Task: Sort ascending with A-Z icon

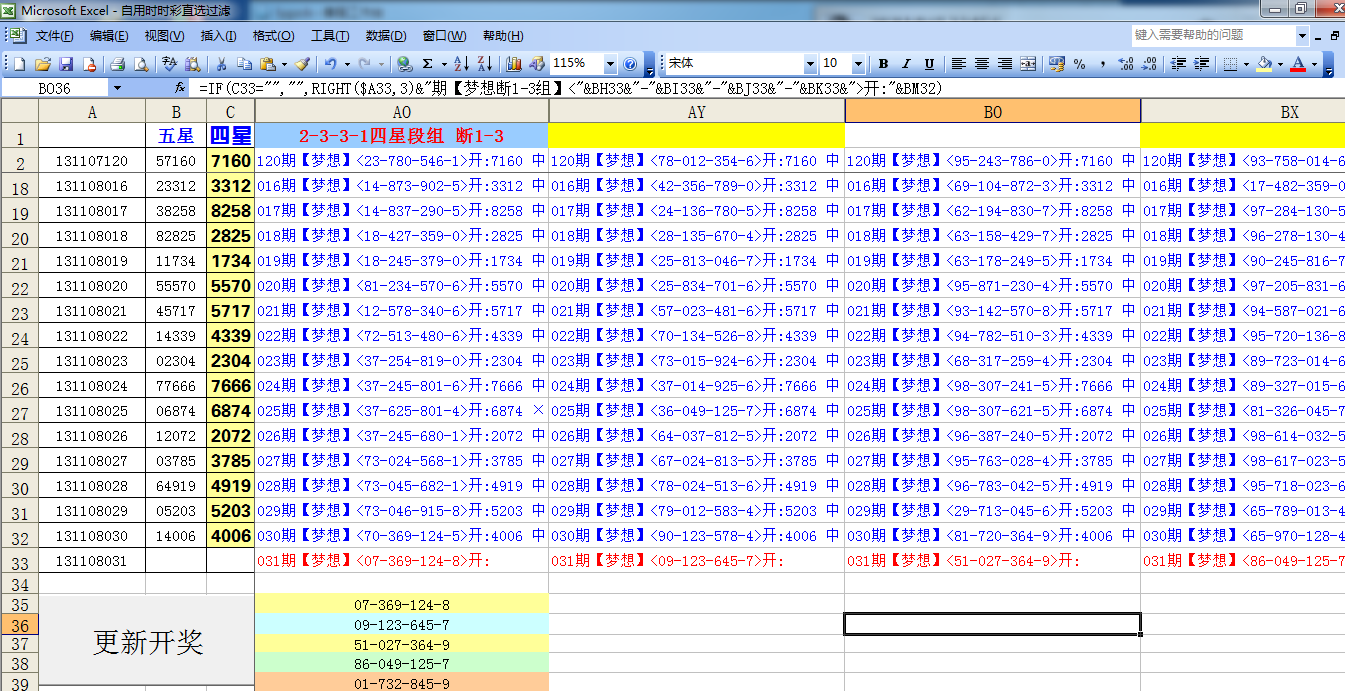Action: [x=461, y=64]
